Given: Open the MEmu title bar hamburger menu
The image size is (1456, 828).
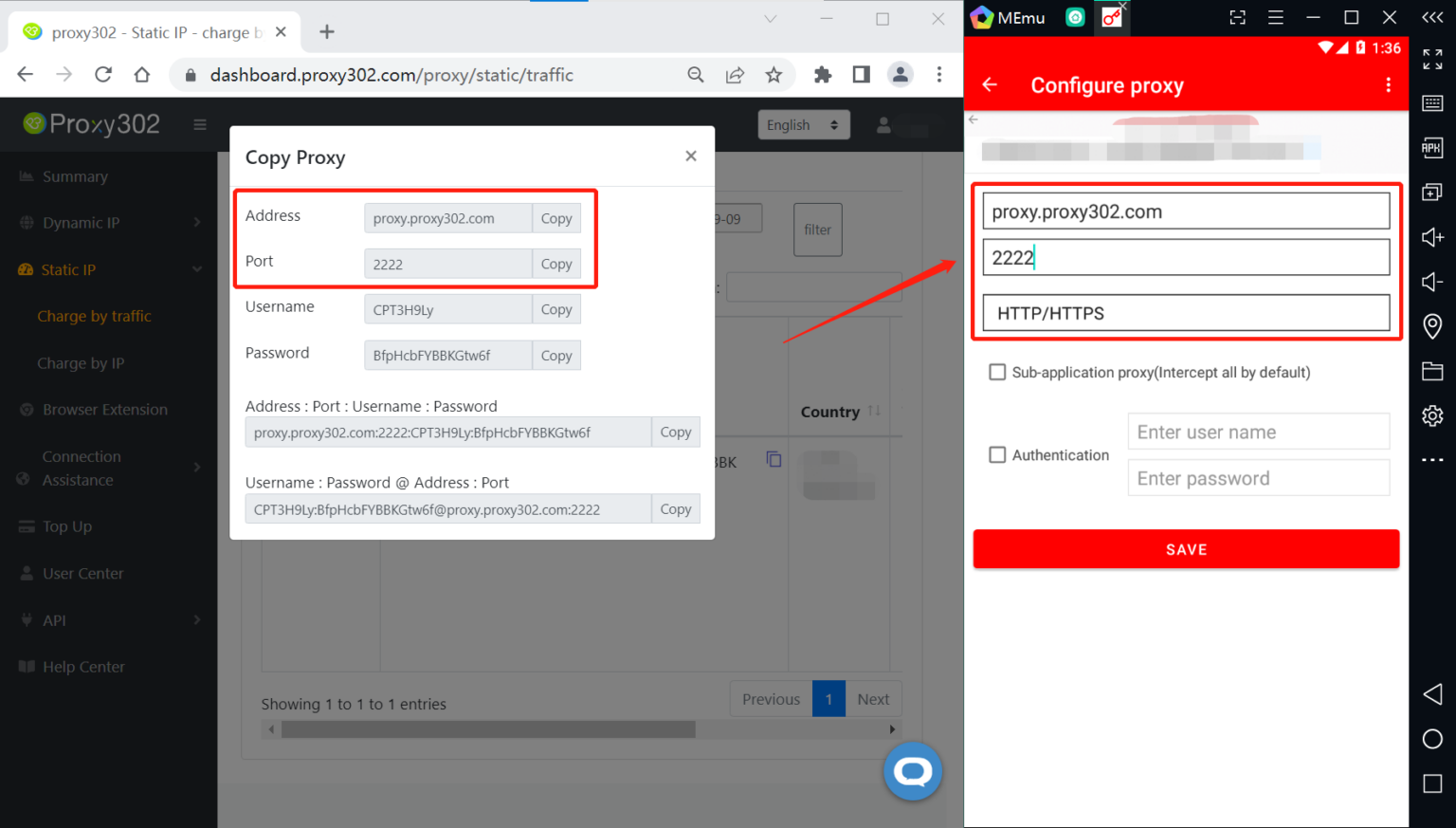Looking at the screenshot, I should (1276, 17).
